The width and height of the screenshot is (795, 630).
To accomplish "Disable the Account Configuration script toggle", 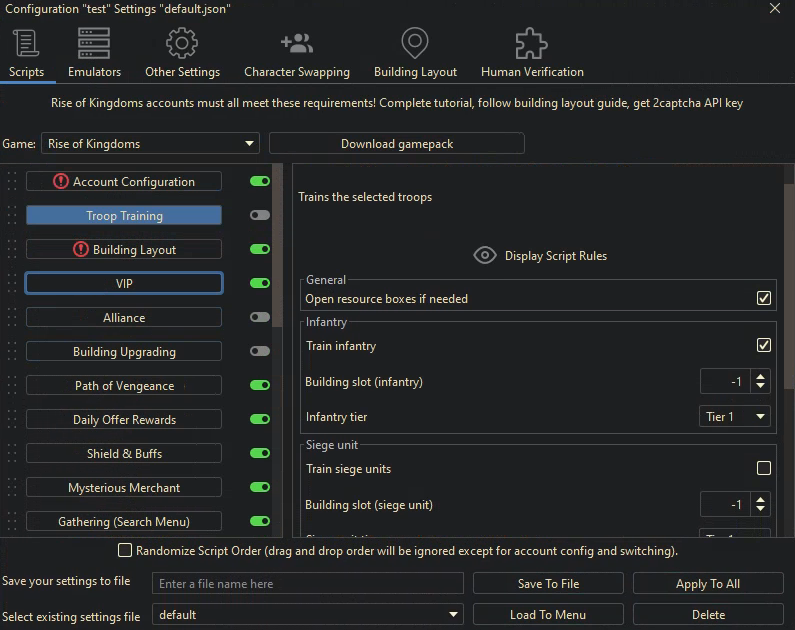I will pyautogui.click(x=260, y=181).
